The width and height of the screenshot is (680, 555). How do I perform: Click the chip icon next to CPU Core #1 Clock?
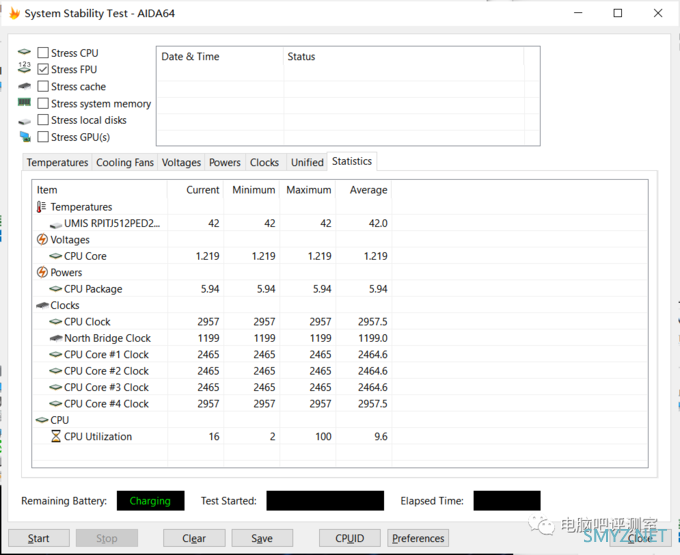[x=56, y=355]
